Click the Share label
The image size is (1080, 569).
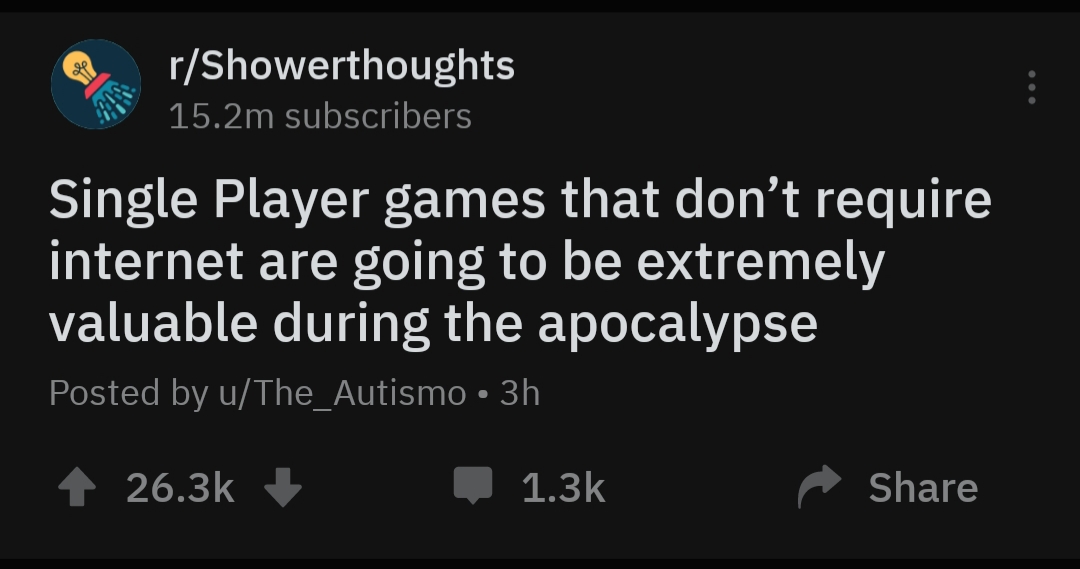923,488
